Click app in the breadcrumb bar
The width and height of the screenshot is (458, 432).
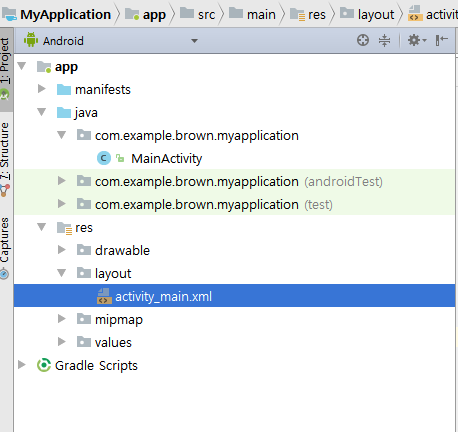point(145,15)
